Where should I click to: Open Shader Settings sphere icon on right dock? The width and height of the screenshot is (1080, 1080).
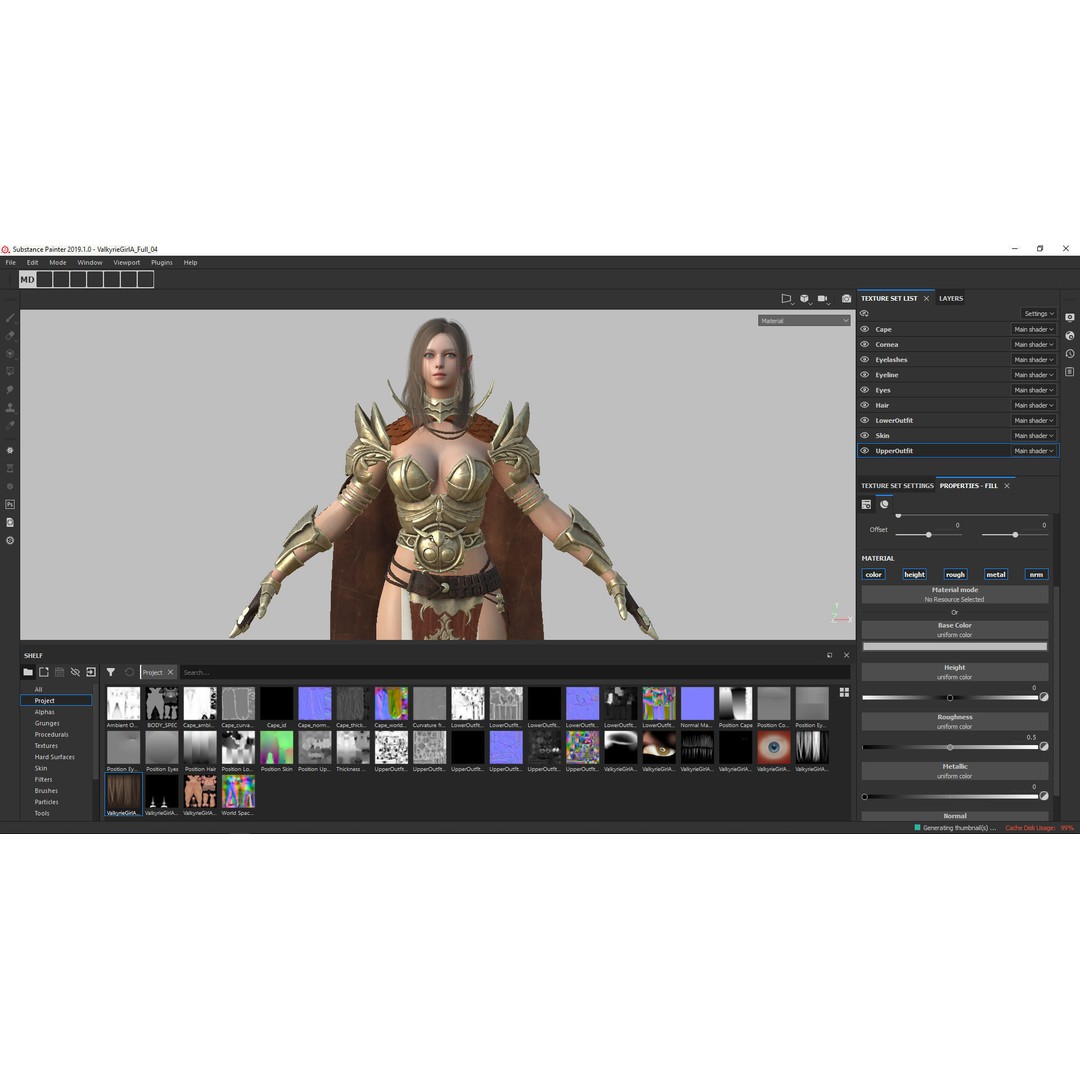pyautogui.click(x=1069, y=335)
